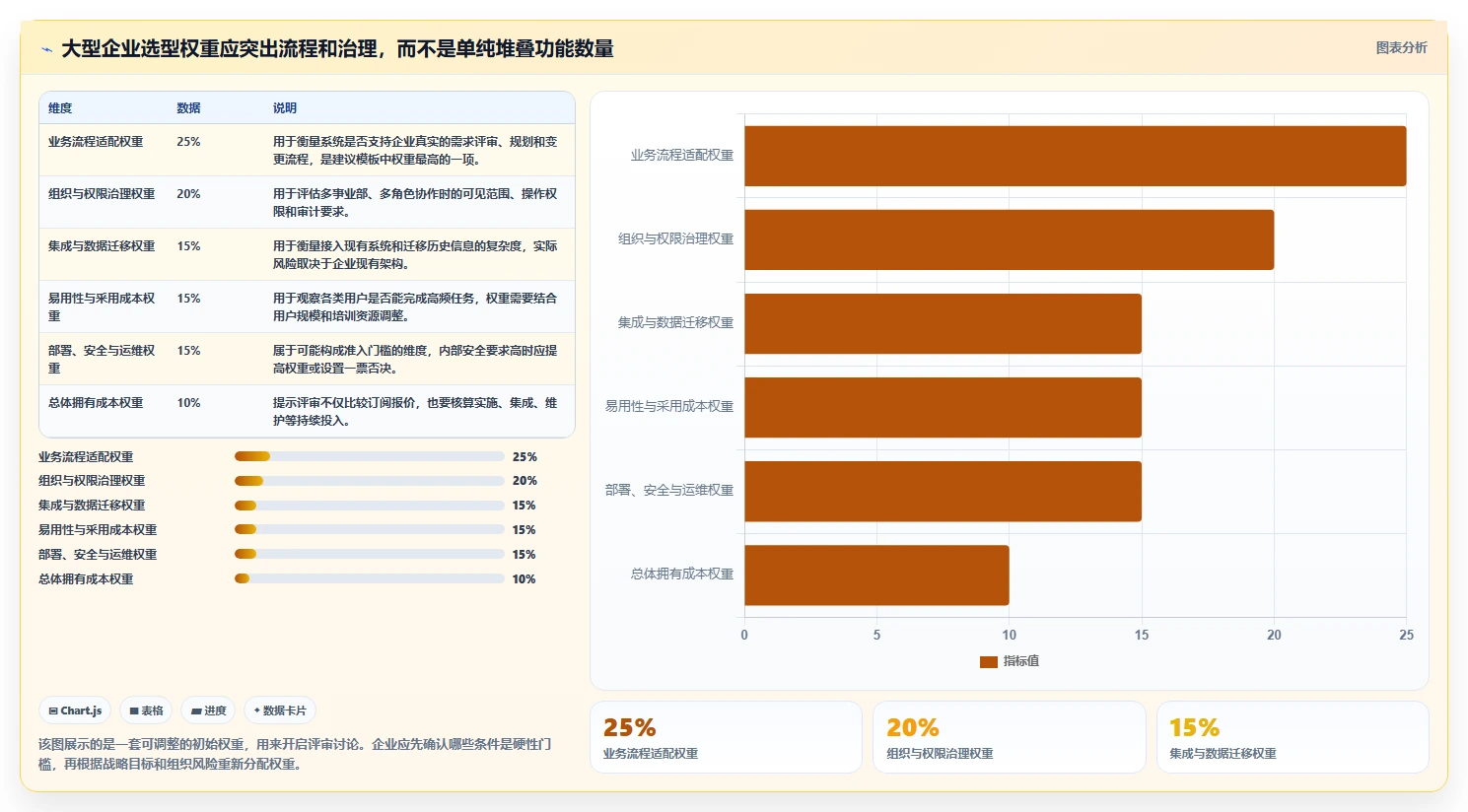The image size is (1468, 812).
Task: Click the 总体拥有成本权重 table row name
Action: pyautogui.click(x=96, y=403)
